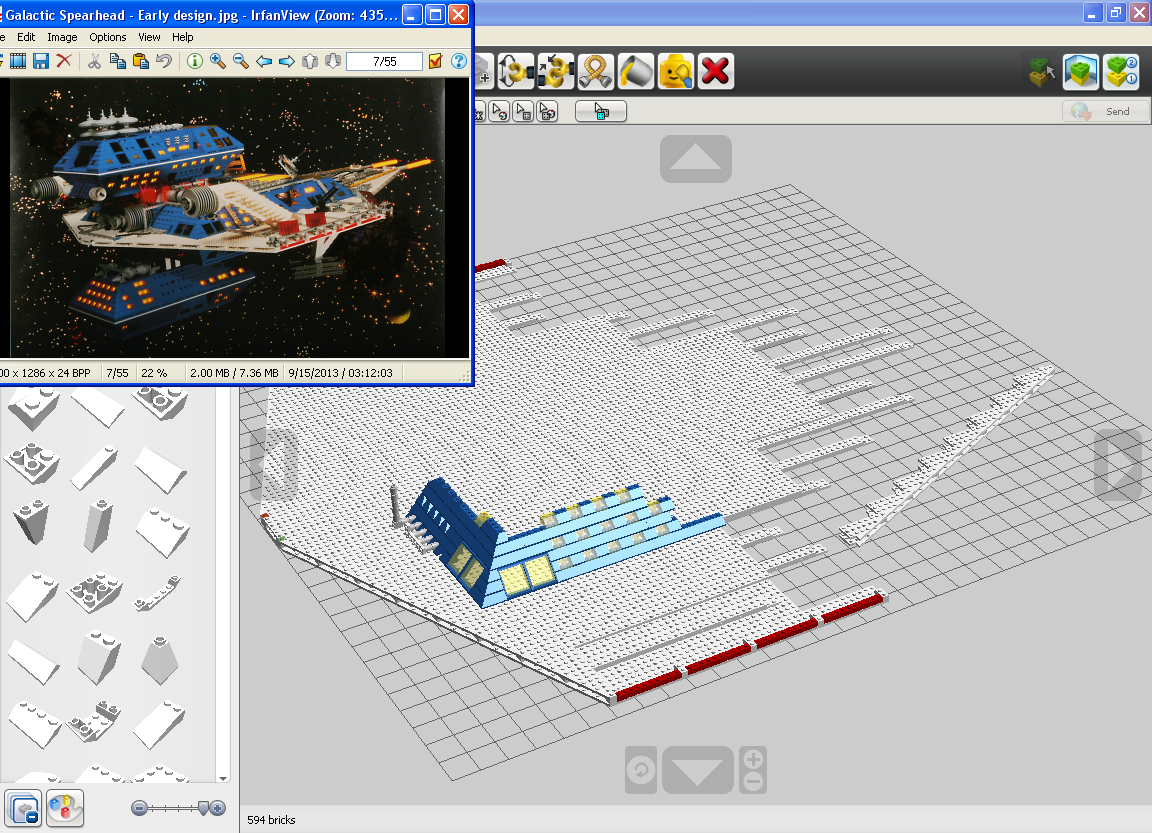Delete the file with the red X in IrfanView
Viewport: 1152px width, 833px height.
click(x=64, y=61)
